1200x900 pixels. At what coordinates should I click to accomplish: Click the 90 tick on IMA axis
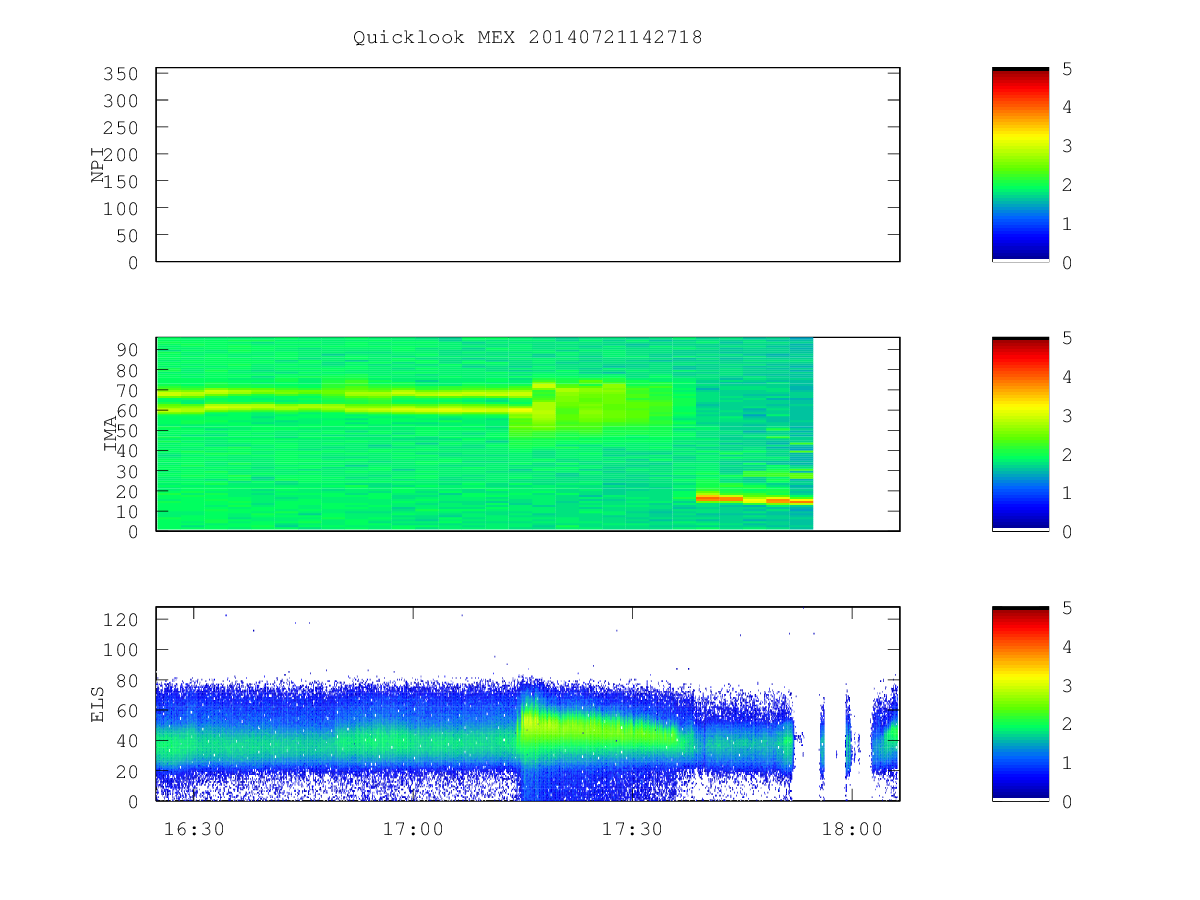point(126,350)
